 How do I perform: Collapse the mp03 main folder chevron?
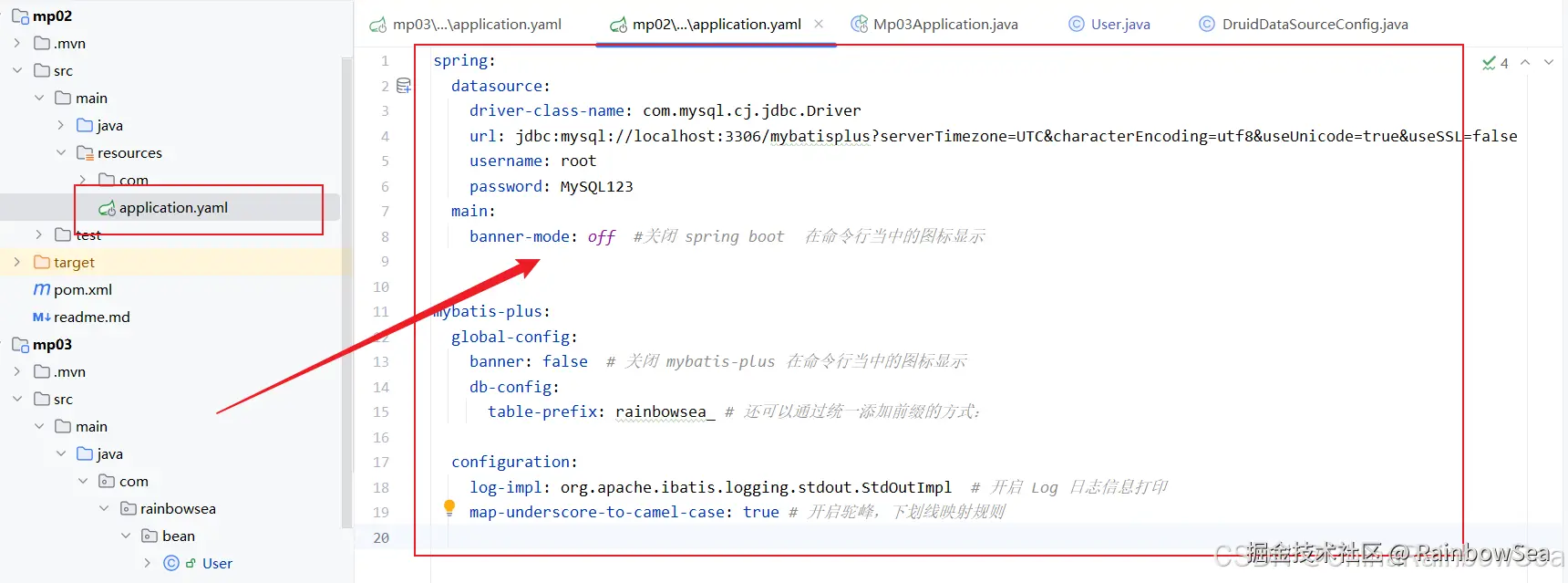pyautogui.click(x=39, y=426)
